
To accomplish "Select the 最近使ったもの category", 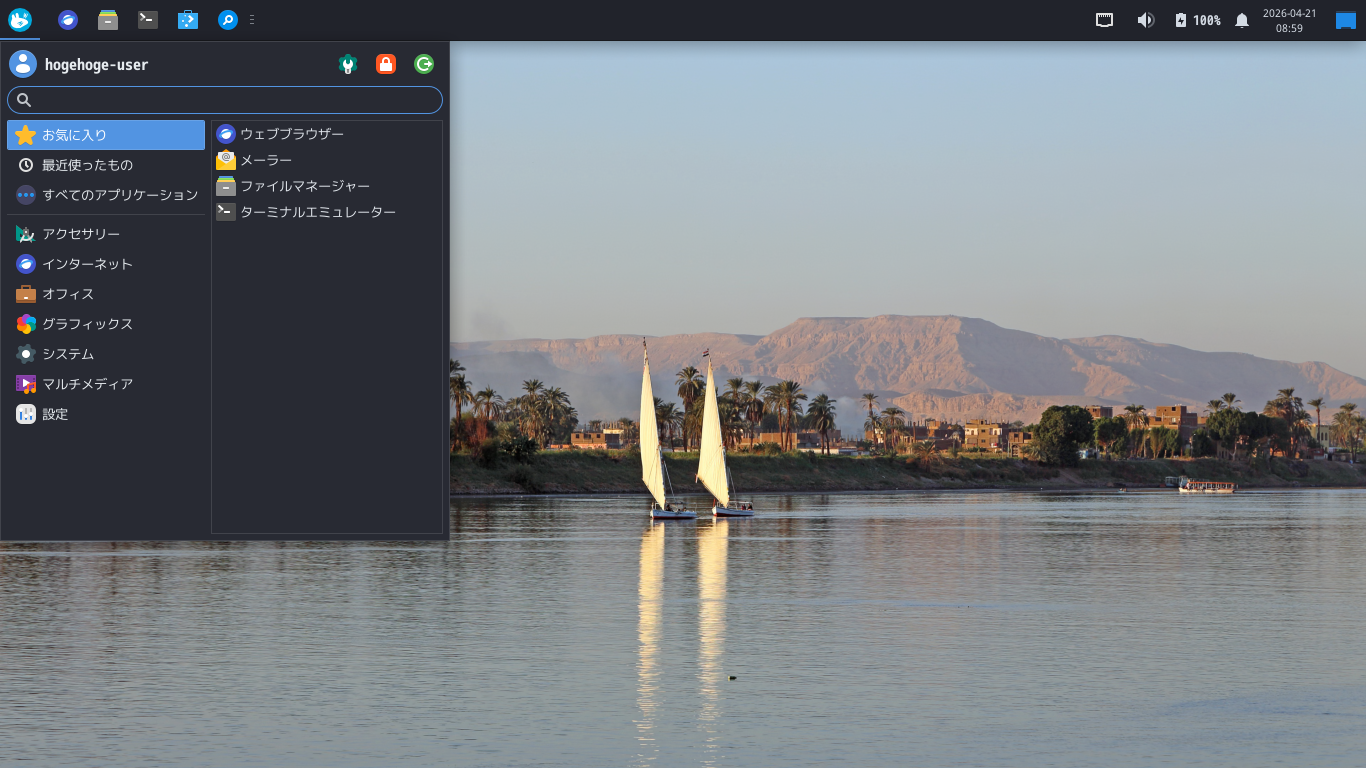I will point(106,165).
